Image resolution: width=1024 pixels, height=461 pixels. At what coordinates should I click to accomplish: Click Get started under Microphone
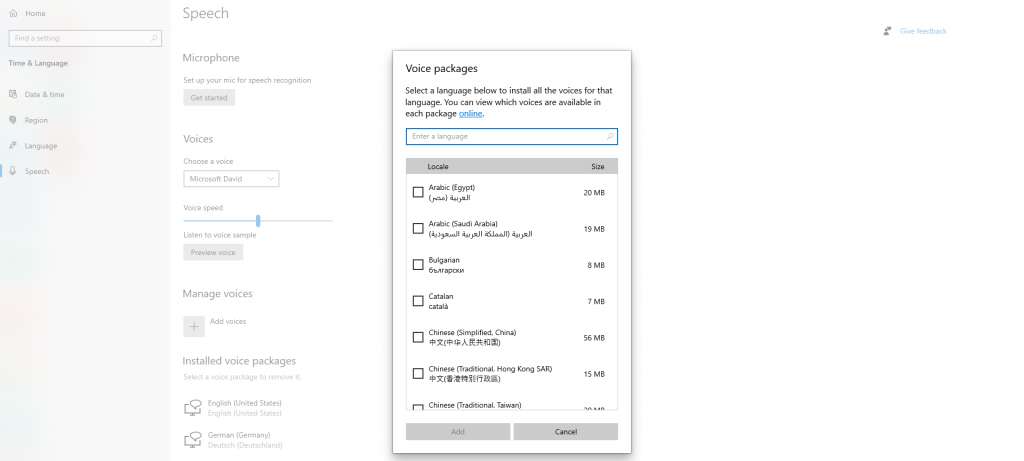(x=209, y=98)
